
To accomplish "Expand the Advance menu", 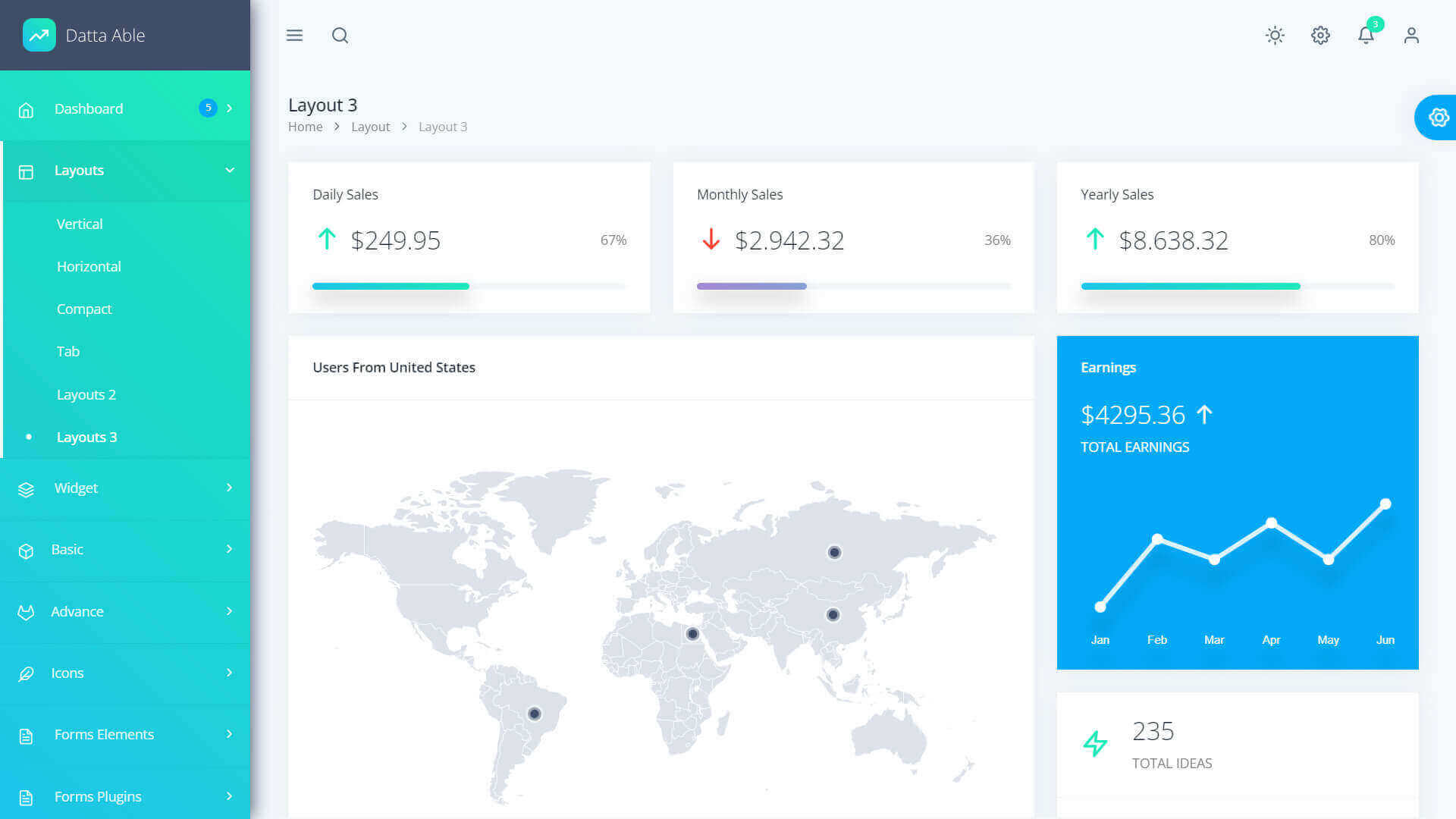I will (229, 611).
